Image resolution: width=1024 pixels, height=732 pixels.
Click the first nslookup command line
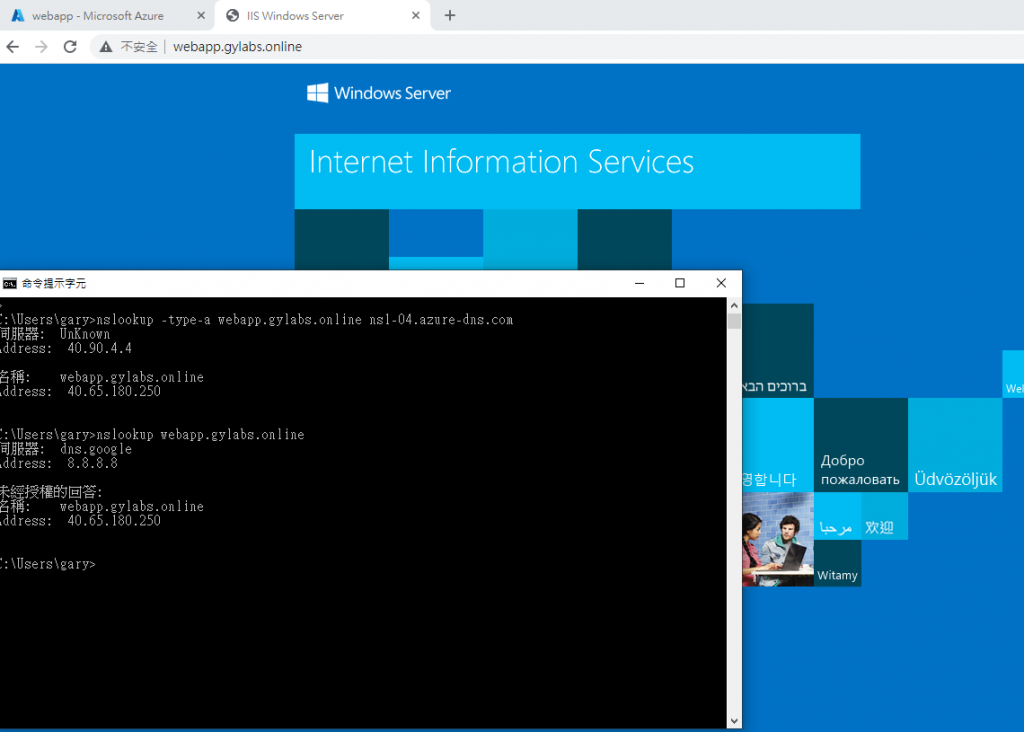coord(257,320)
